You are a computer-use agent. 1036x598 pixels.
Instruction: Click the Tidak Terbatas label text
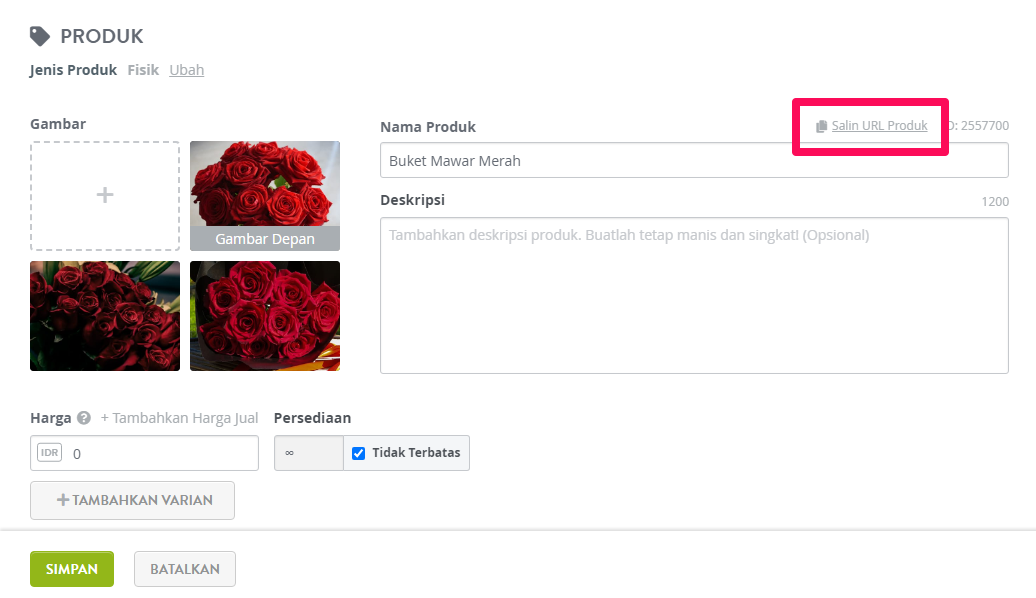click(416, 453)
